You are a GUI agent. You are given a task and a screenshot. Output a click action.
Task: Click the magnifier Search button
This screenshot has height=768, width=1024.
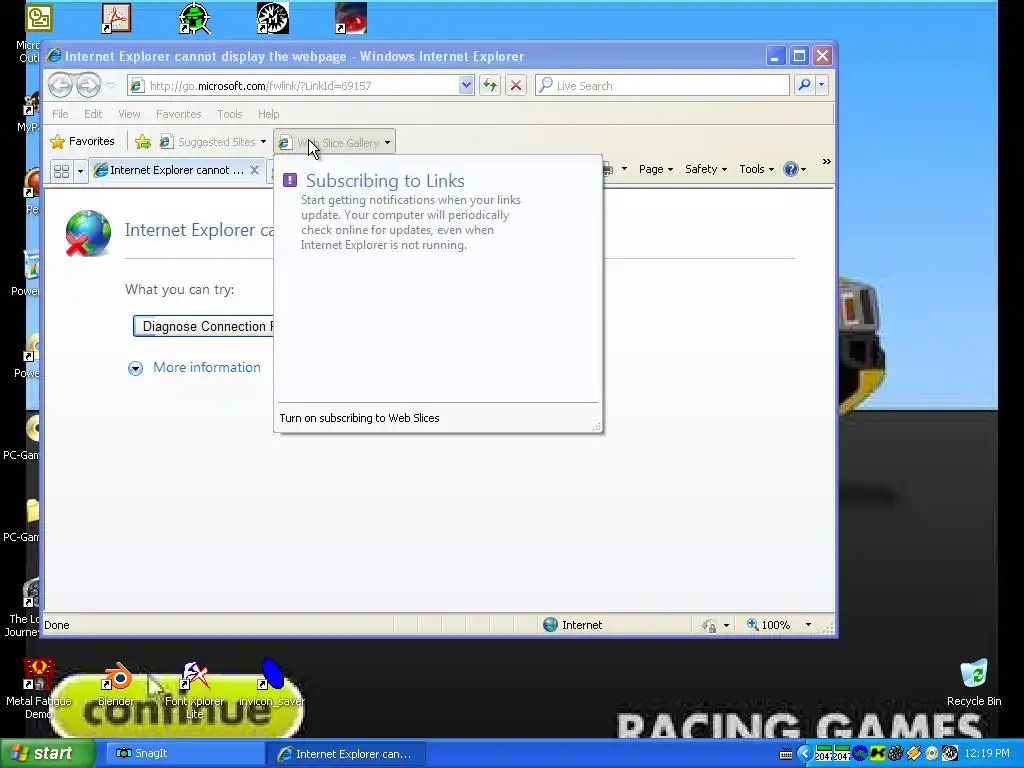[x=805, y=85]
